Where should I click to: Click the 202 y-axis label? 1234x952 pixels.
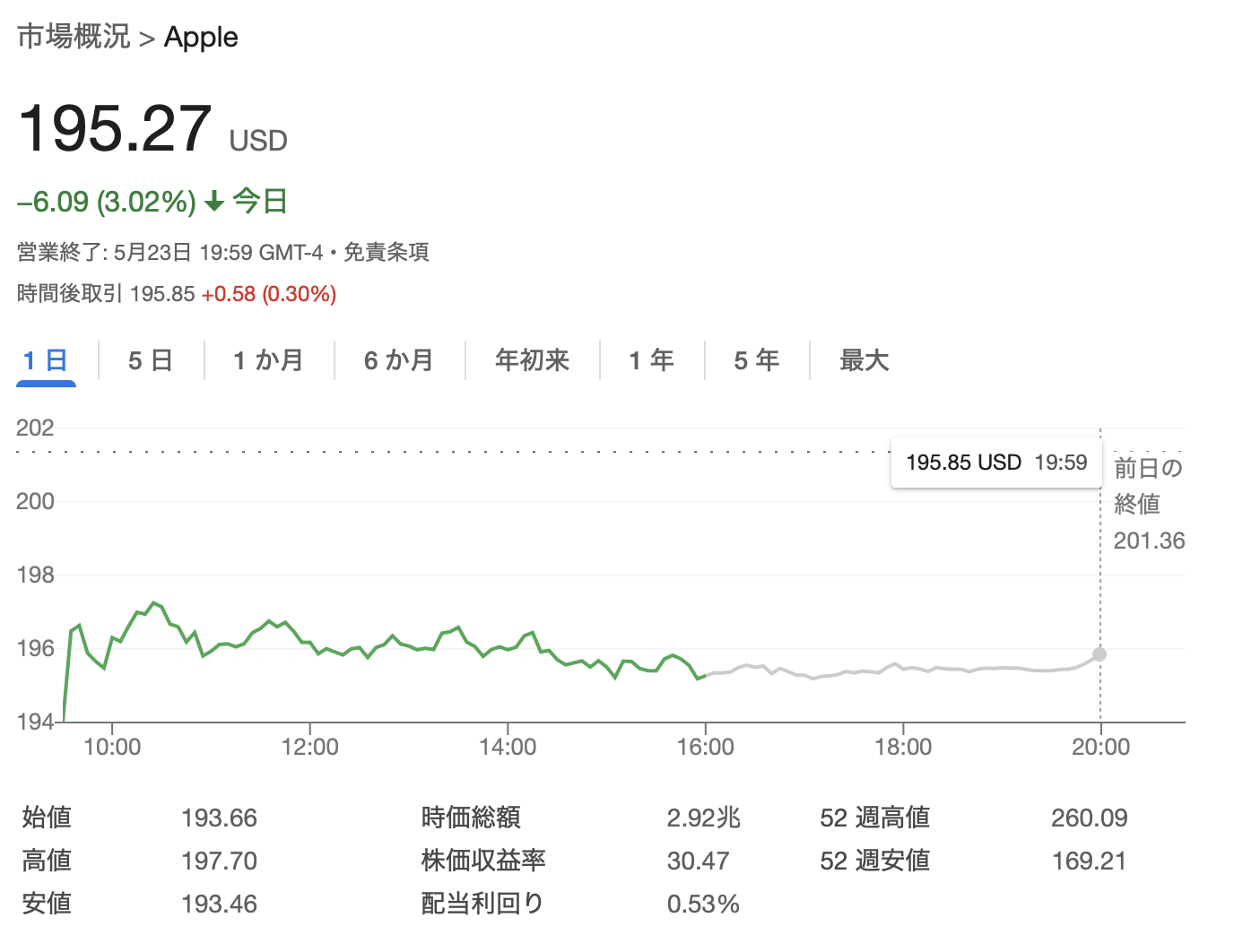pyautogui.click(x=35, y=428)
